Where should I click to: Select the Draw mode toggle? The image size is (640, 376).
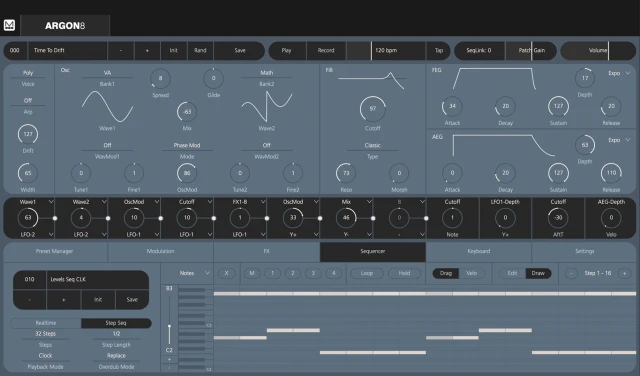point(538,273)
